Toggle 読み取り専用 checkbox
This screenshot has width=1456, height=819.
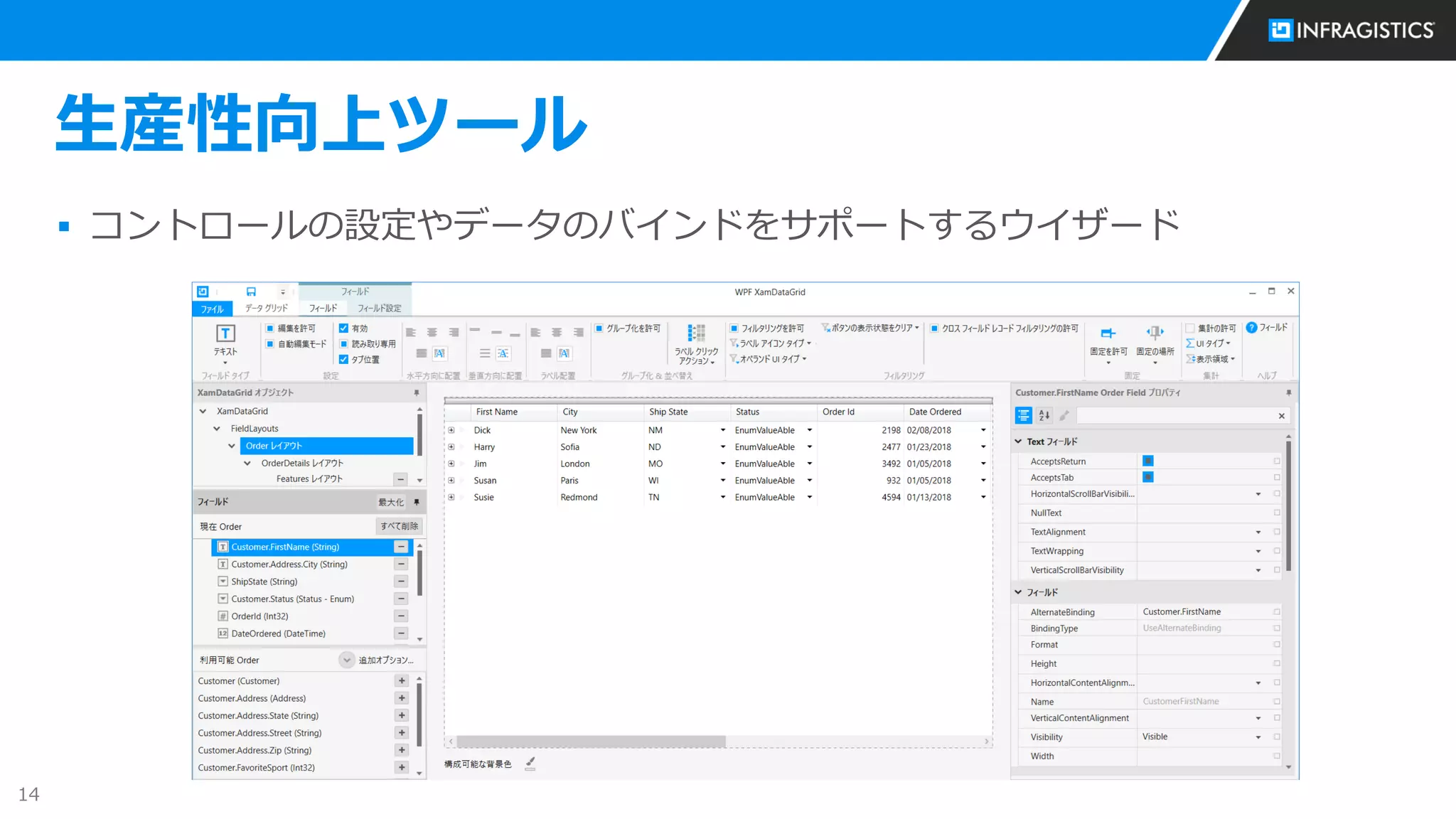(x=343, y=344)
